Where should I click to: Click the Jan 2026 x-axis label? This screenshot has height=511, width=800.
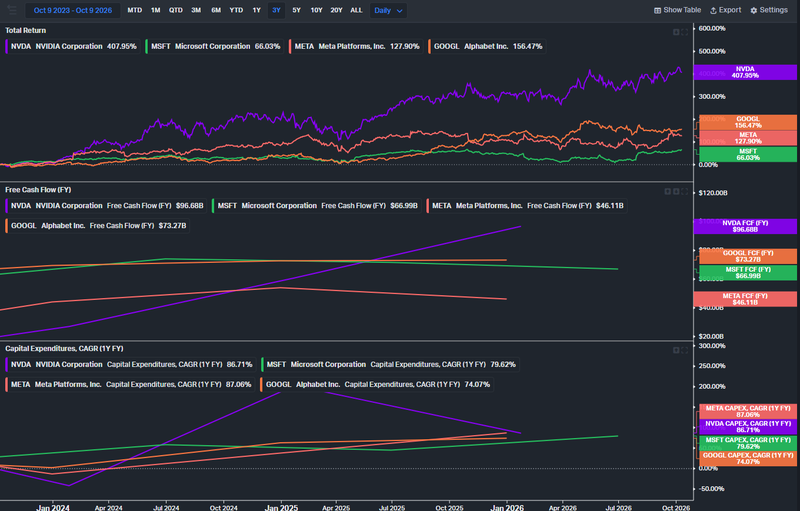click(507, 508)
